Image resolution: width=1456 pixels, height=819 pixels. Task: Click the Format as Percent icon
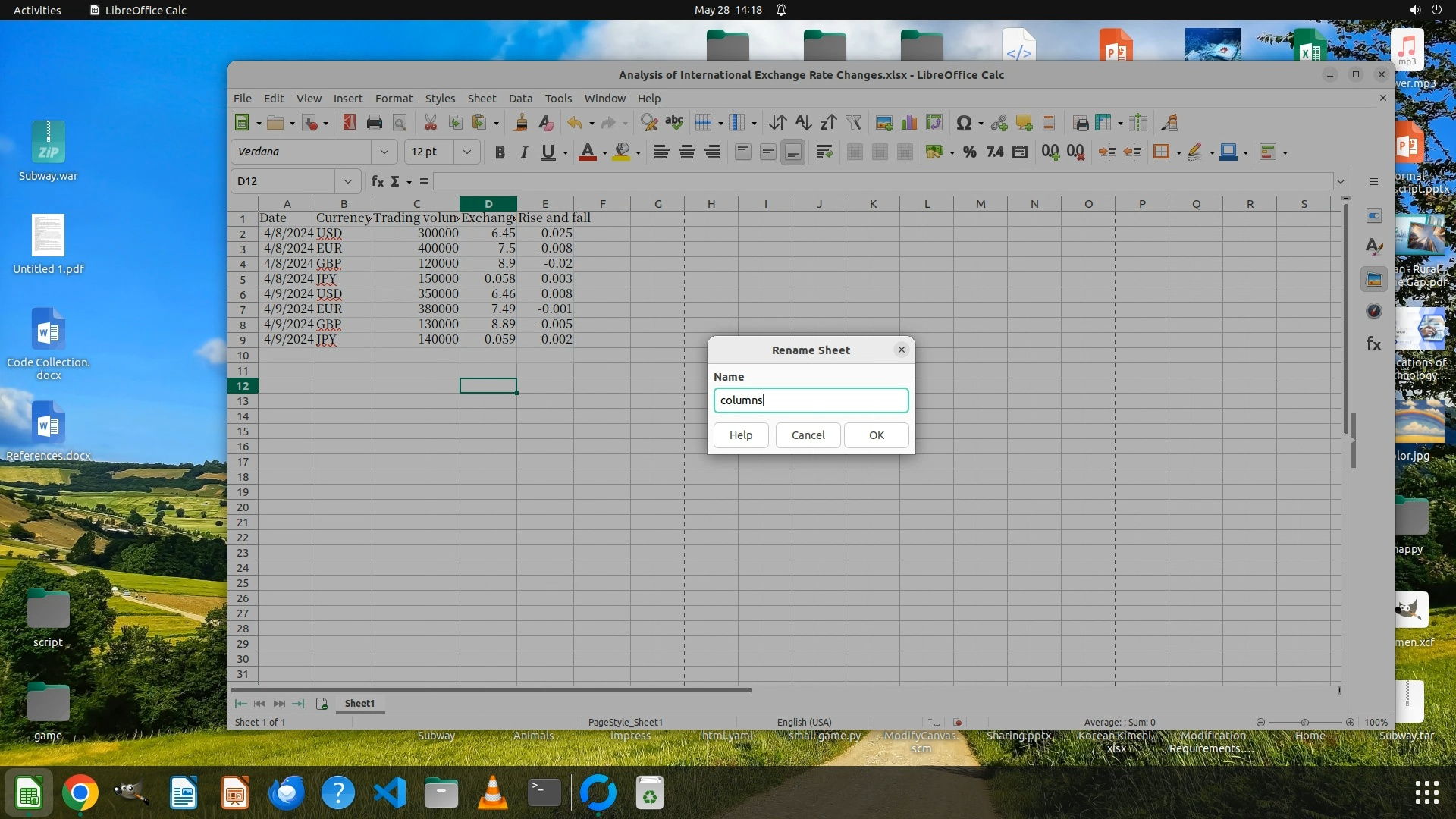click(x=969, y=152)
